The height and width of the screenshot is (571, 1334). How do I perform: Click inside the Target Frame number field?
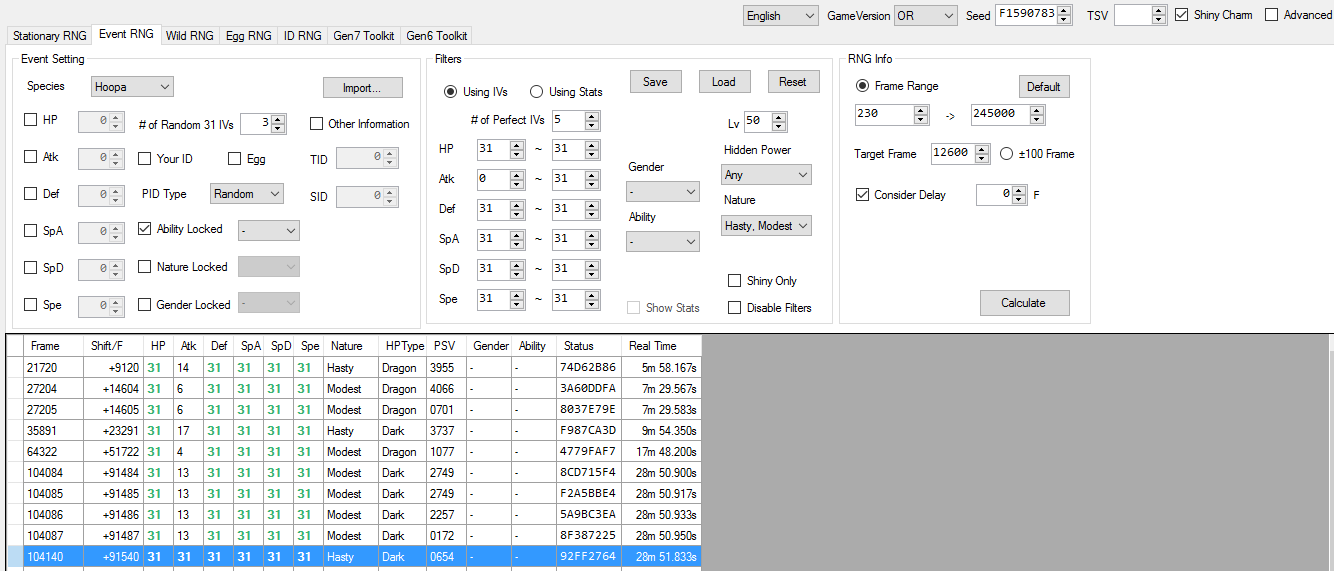[x=950, y=154]
